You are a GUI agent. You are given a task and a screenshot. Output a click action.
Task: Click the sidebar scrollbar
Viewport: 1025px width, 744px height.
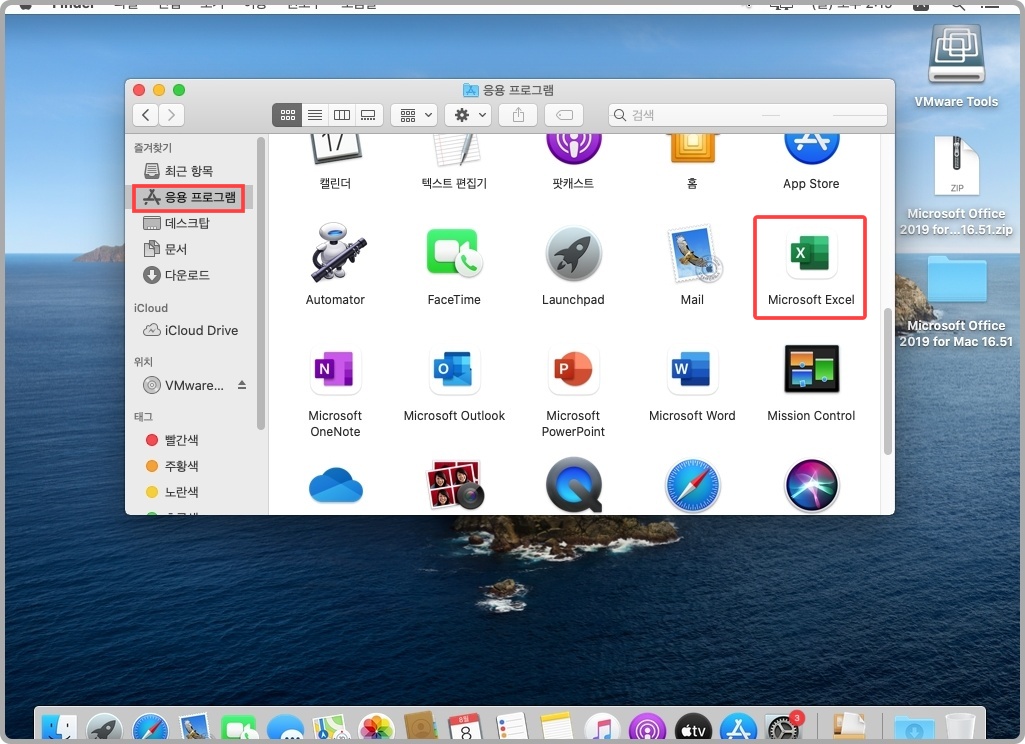[261, 283]
